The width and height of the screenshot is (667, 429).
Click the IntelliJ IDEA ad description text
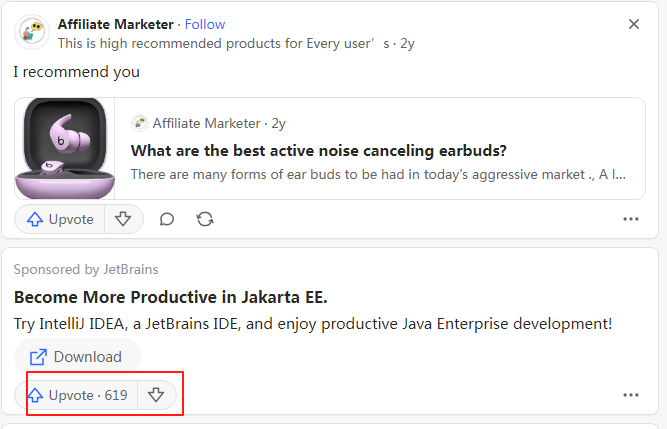313,324
